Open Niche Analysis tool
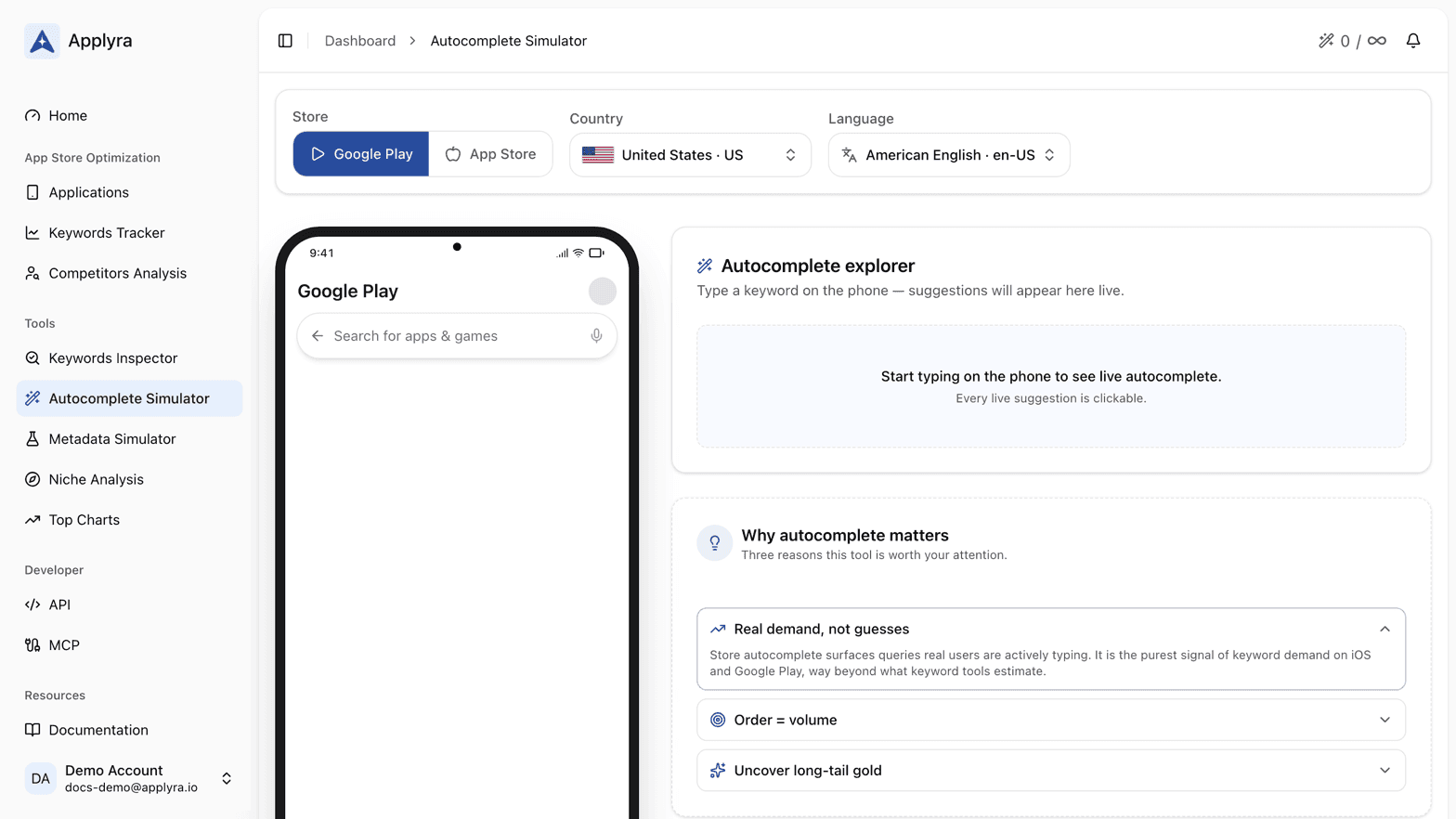1456x819 pixels. 129,479
